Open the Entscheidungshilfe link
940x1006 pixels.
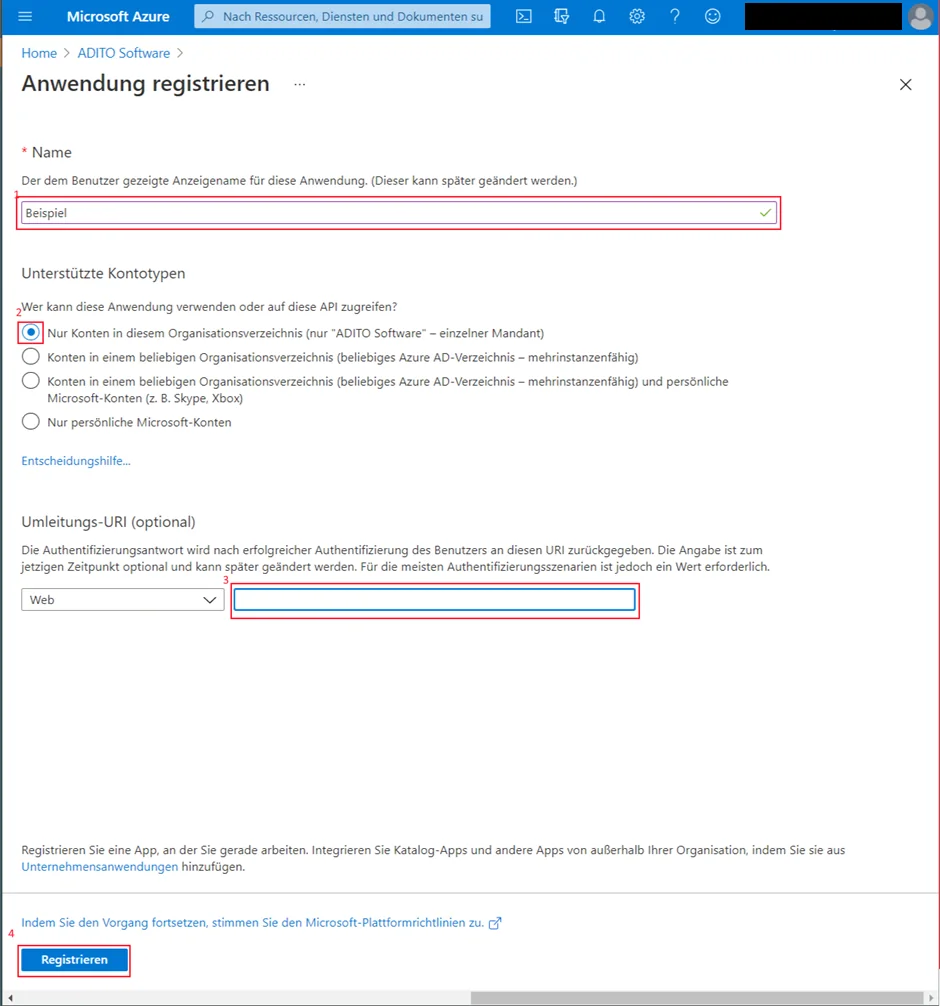click(76, 461)
